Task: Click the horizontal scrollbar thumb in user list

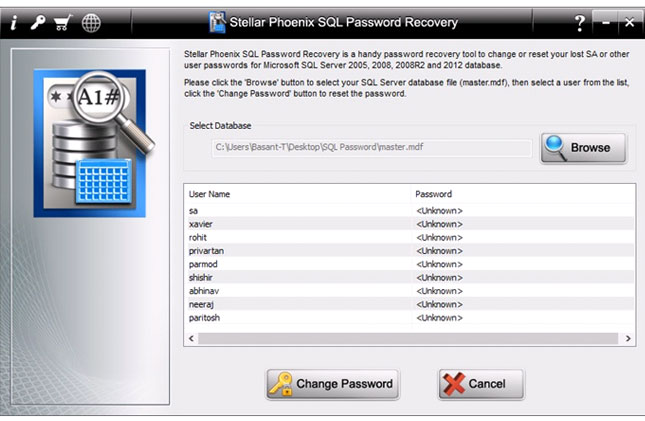Action: [408, 338]
